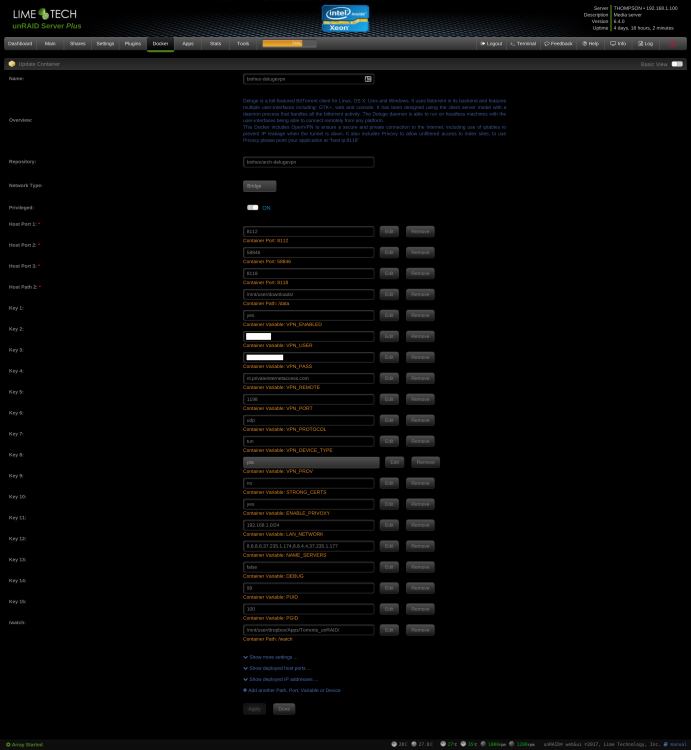Click the /watch host path field

[308, 630]
